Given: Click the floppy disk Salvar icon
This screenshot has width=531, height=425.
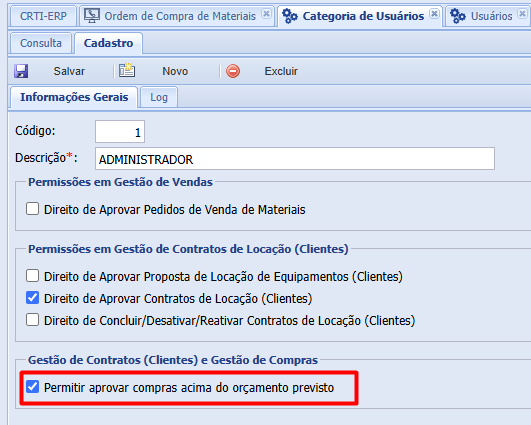Looking at the screenshot, I should pyautogui.click(x=21, y=71).
